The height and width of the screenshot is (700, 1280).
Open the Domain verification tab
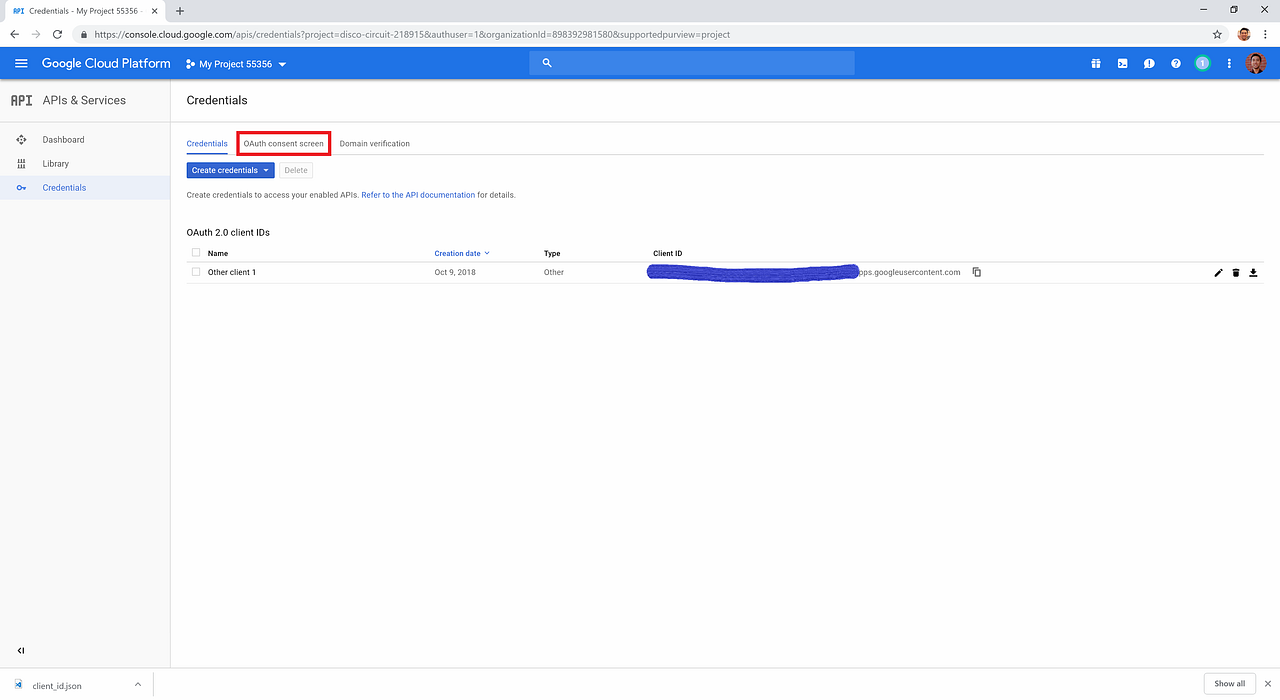coord(374,143)
